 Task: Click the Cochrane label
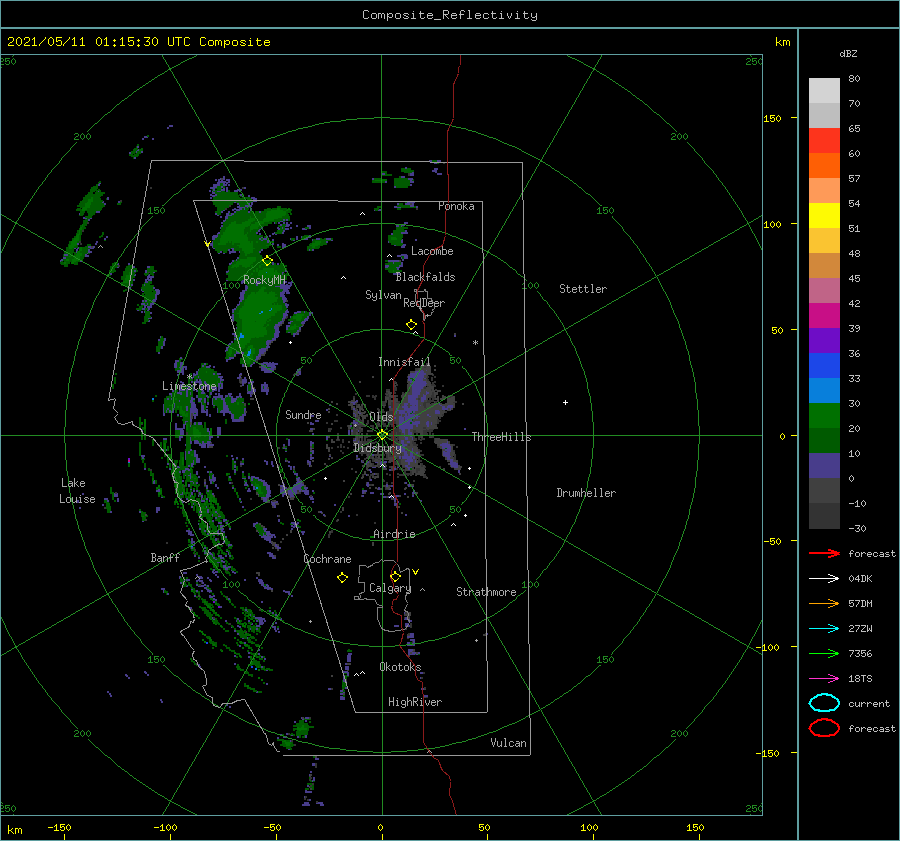pos(327,559)
